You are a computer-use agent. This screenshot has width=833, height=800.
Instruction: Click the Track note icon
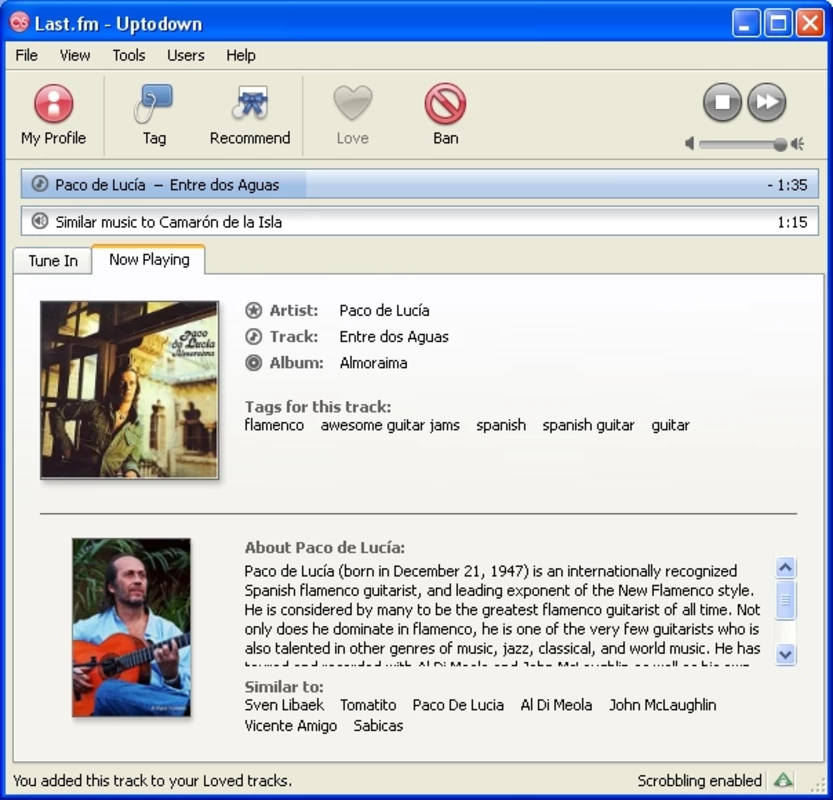[x=253, y=336]
